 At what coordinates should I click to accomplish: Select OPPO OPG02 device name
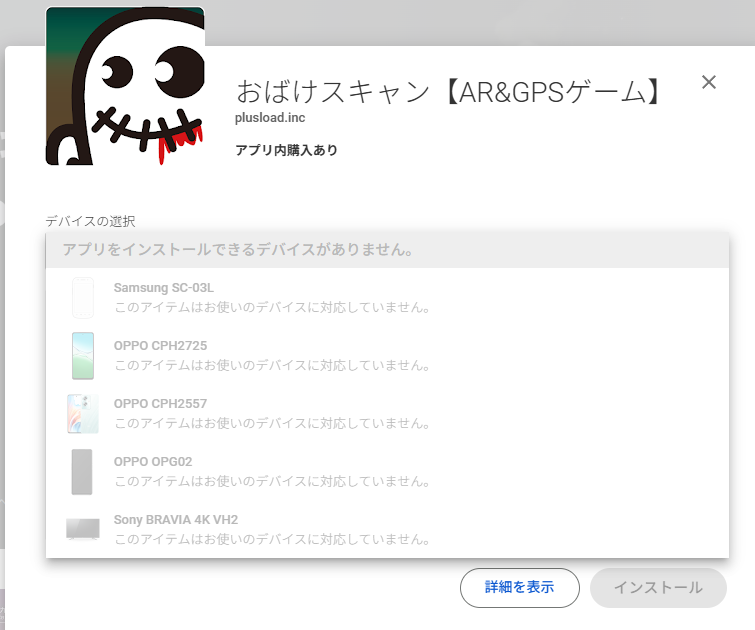[153, 462]
